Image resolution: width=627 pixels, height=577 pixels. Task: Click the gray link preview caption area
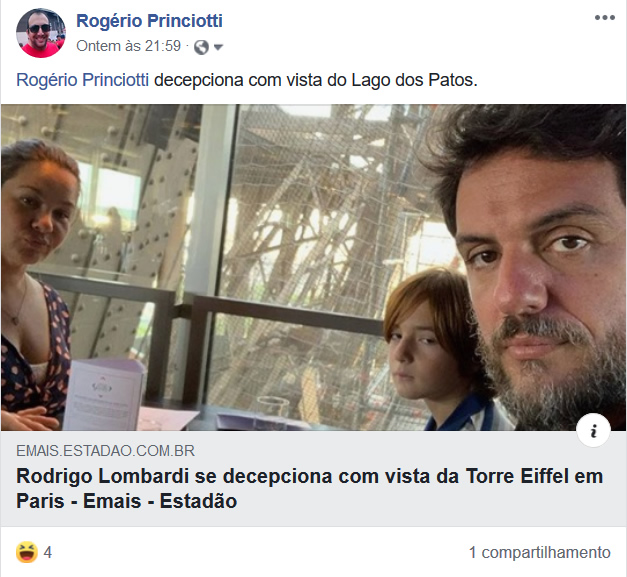click(314, 479)
